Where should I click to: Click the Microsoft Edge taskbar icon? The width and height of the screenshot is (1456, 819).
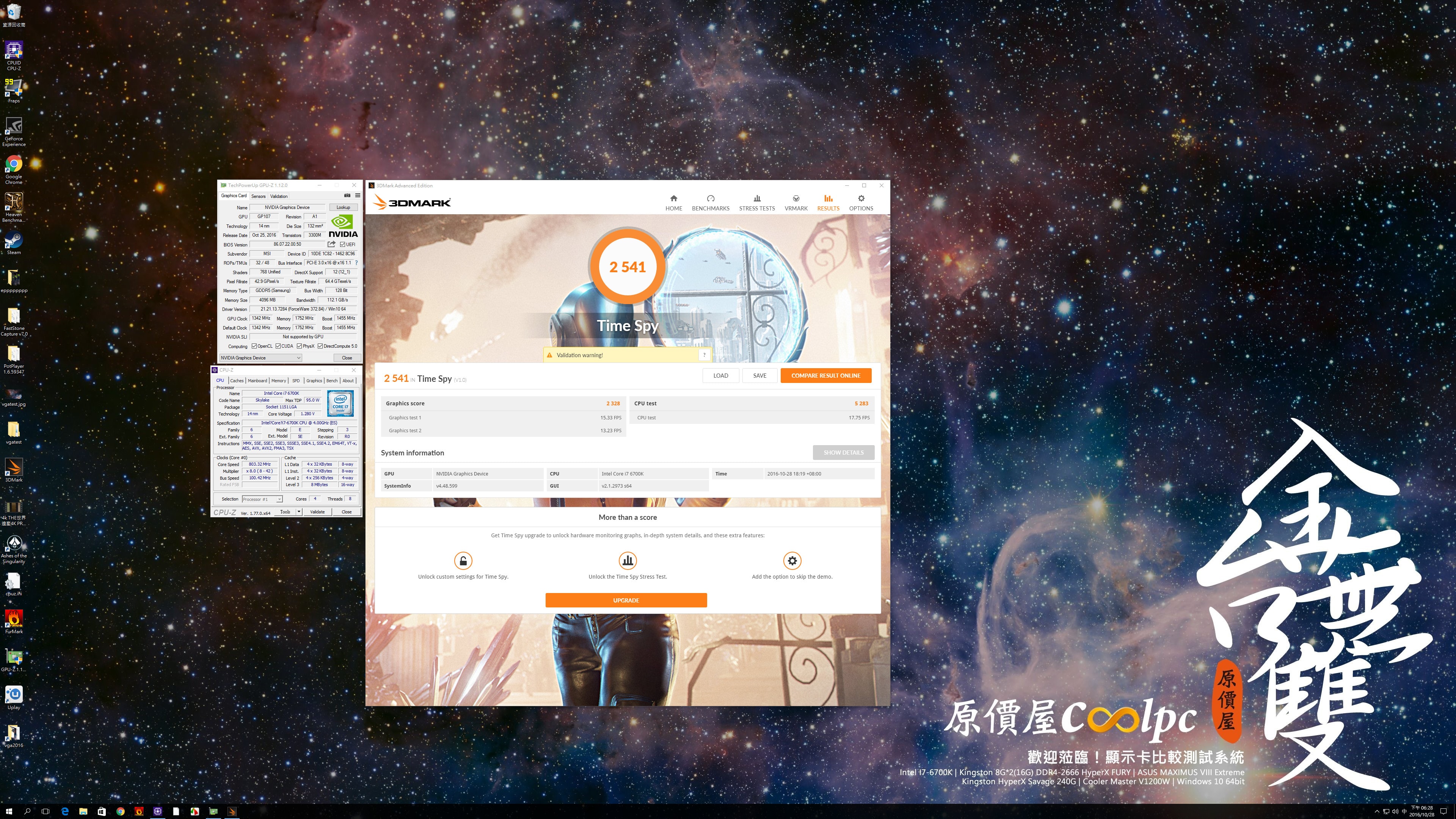click(x=64, y=812)
